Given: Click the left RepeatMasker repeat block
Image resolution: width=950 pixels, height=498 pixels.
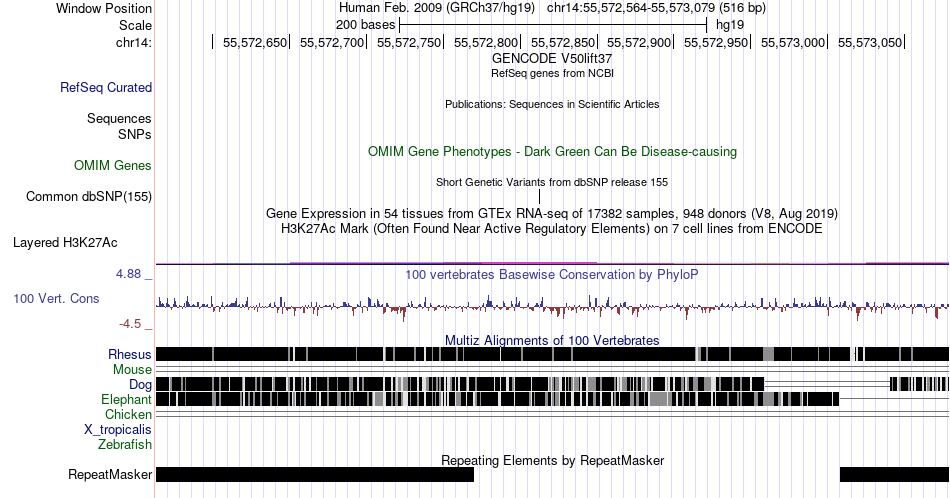Looking at the screenshot, I should [314, 474].
